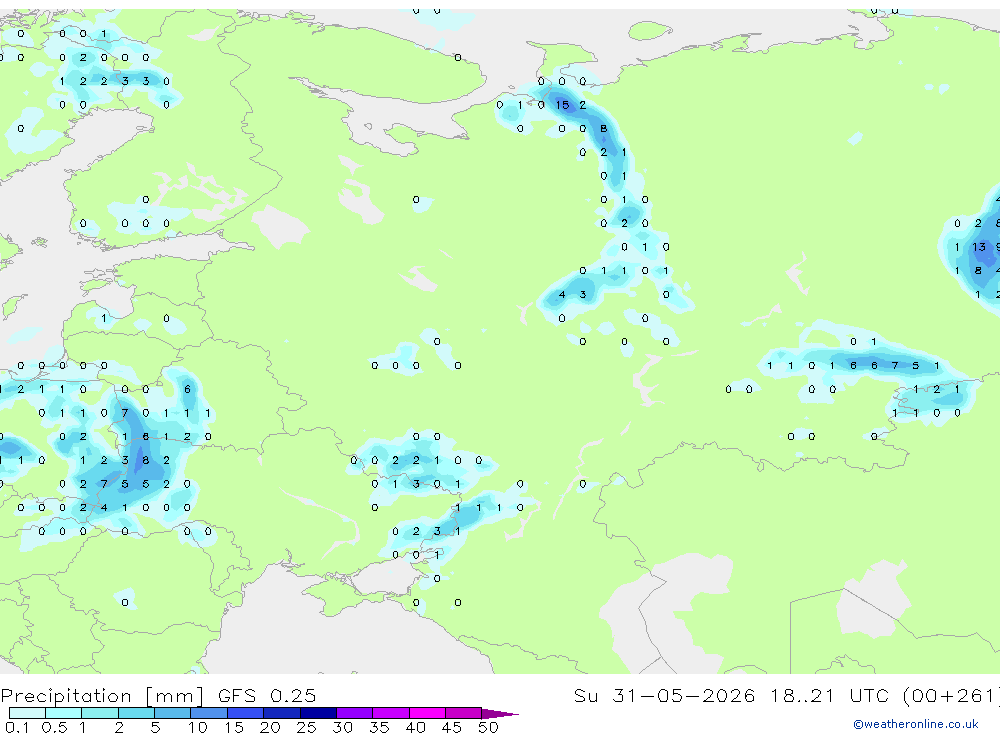
Task: Pick the 40–45 mm dark magenta legend swatch
Action: tap(427, 713)
